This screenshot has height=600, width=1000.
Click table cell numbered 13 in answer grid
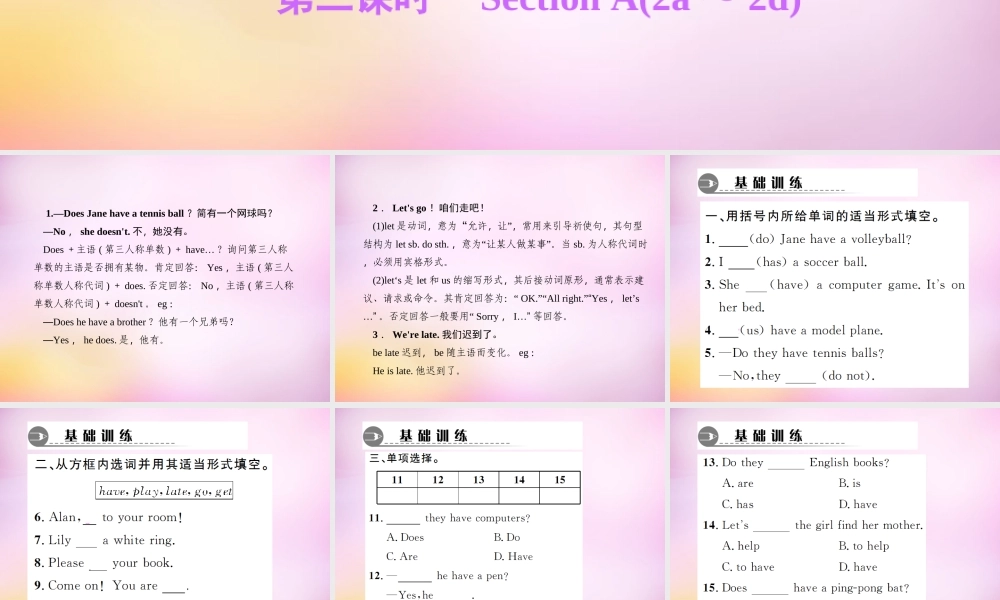coord(478,479)
